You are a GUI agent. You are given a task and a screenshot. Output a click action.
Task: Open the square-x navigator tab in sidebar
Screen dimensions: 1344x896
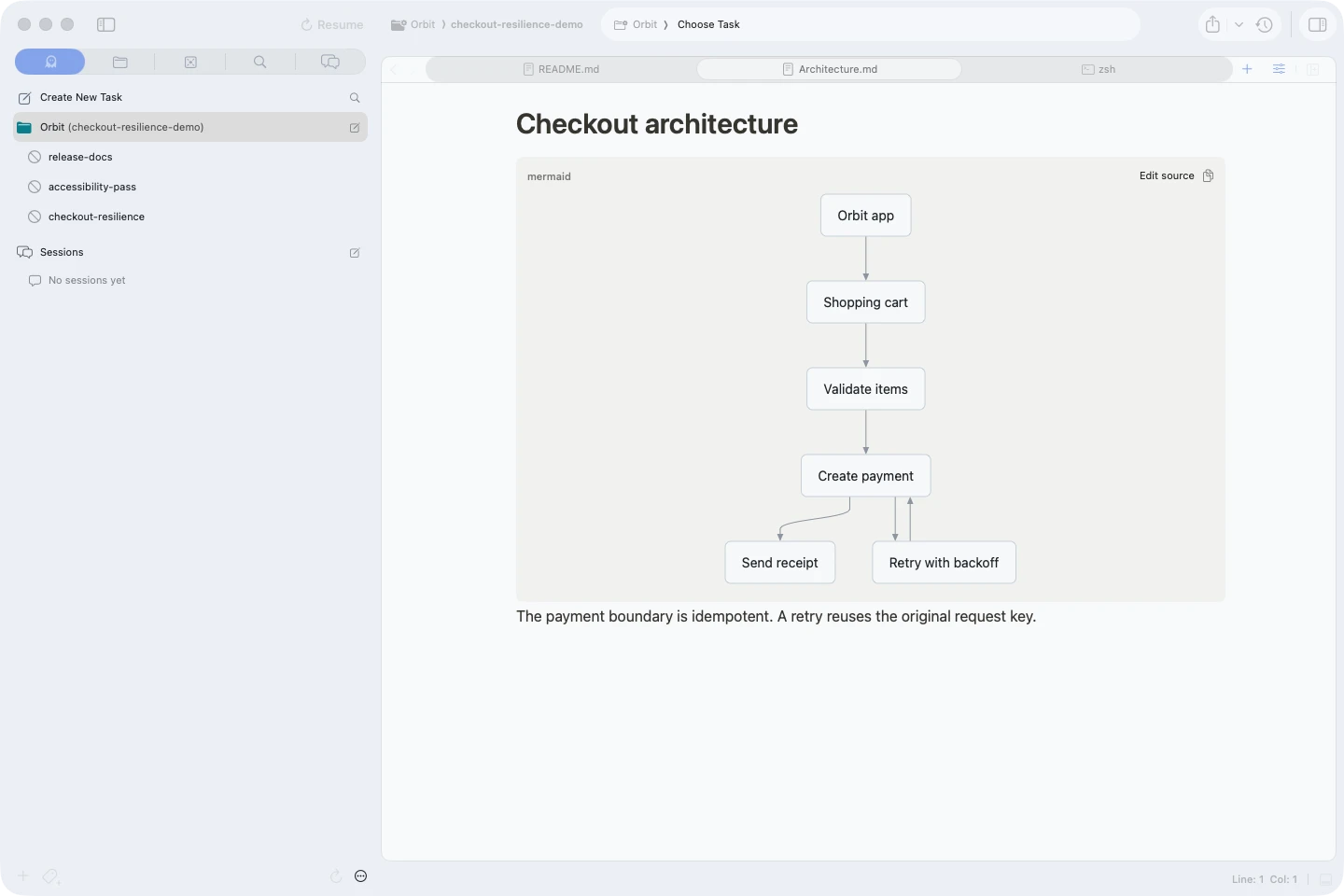[190, 62]
